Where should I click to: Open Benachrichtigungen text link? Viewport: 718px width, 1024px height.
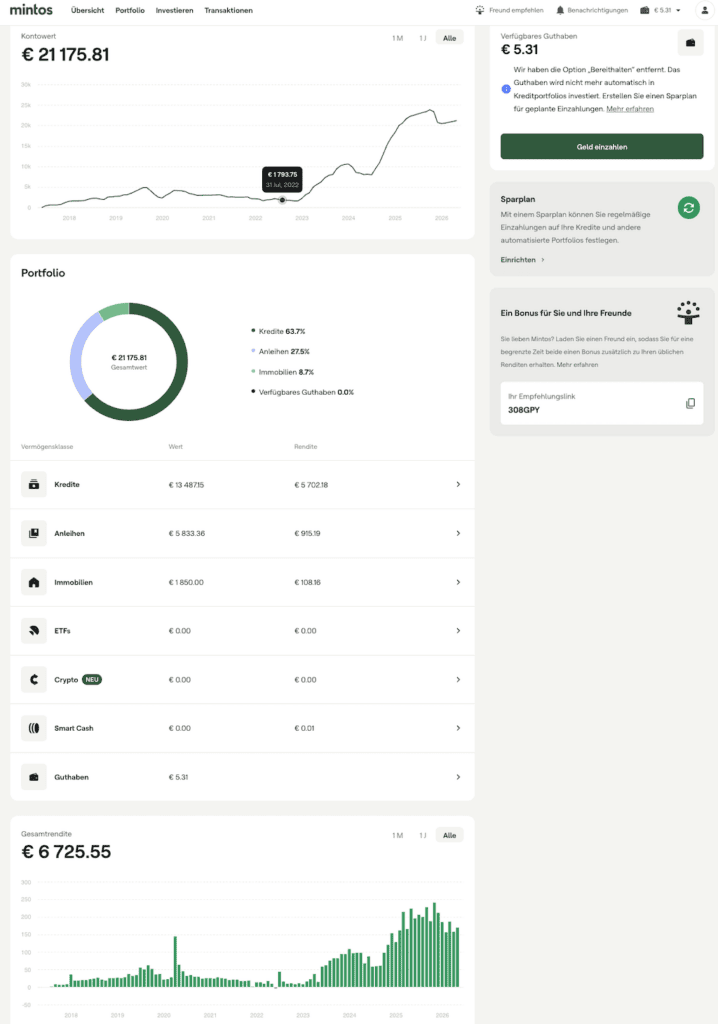597,10
